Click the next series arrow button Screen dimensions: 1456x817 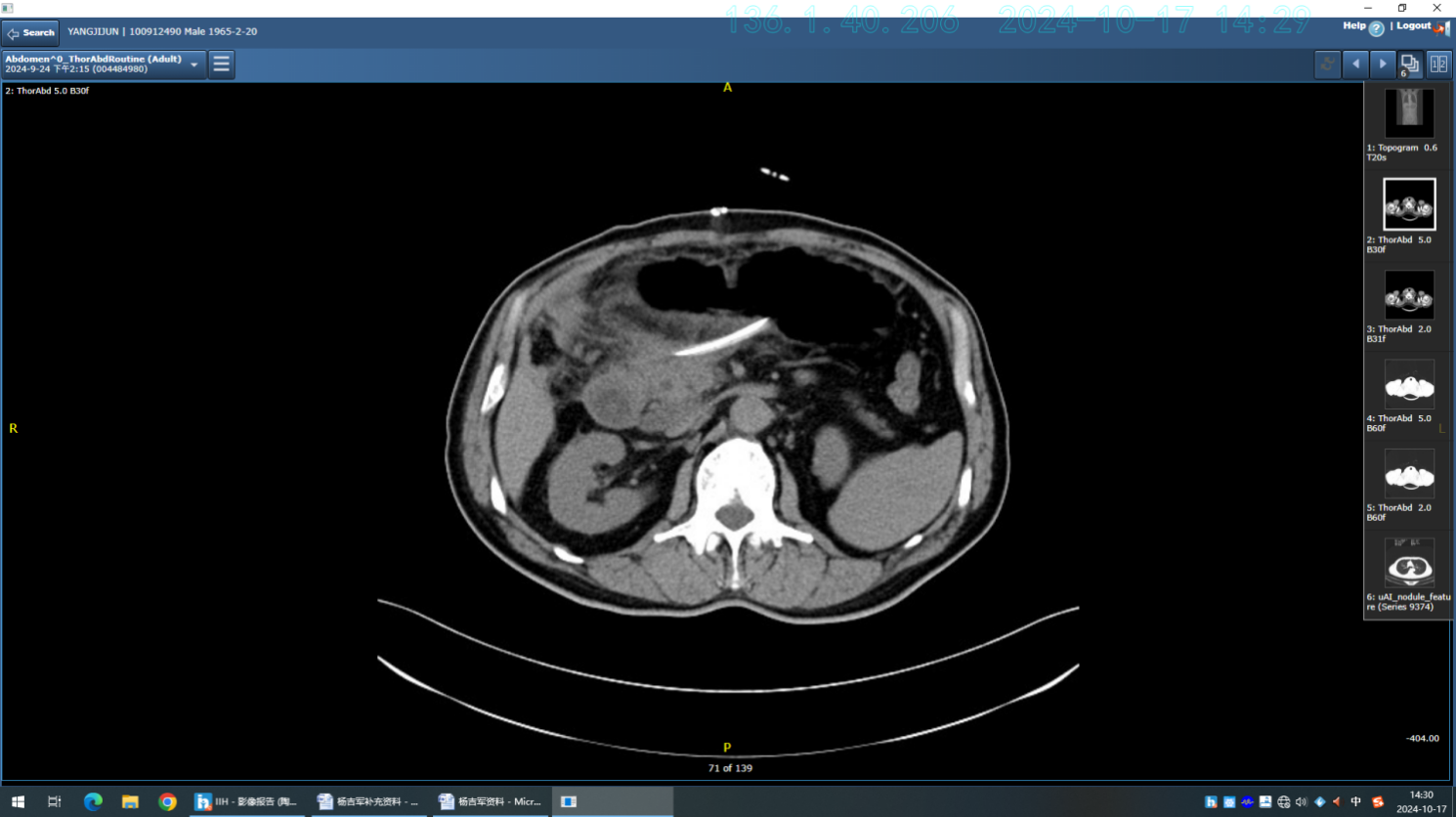[1383, 64]
